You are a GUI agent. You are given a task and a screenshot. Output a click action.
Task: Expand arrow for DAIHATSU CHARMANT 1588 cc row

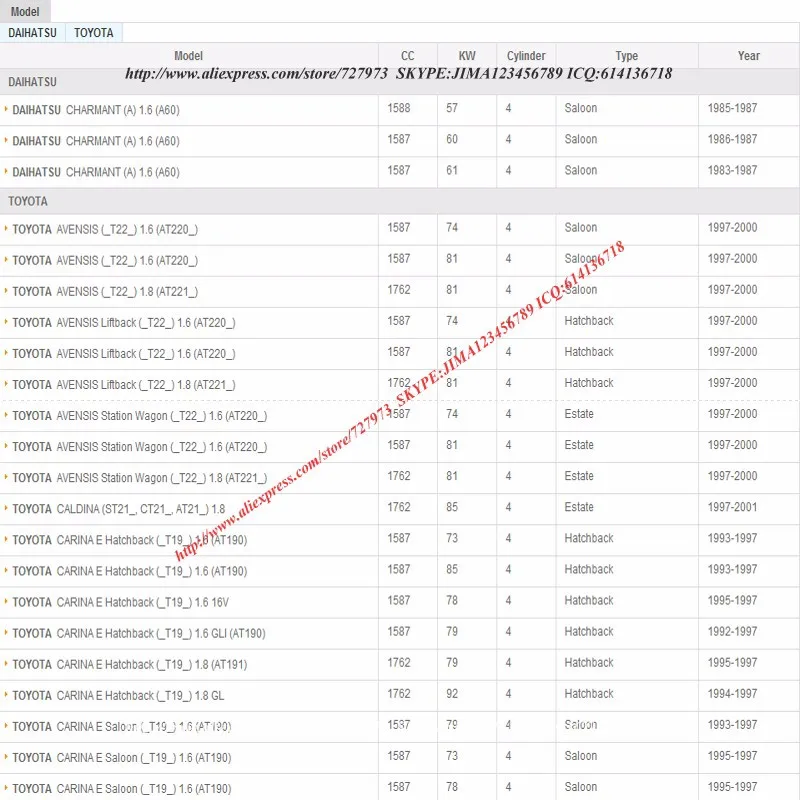pos(6,109)
